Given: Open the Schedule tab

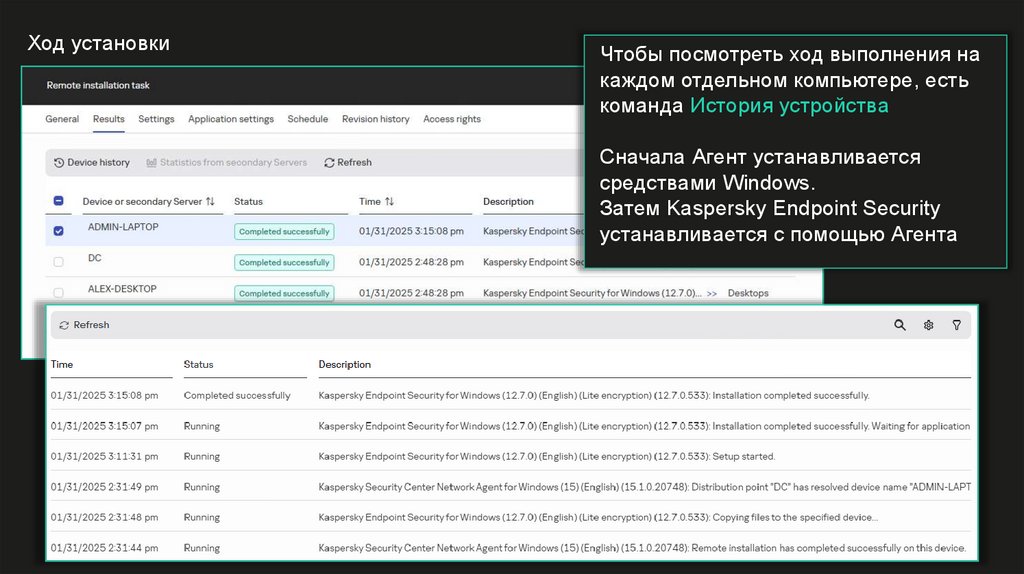Looking at the screenshot, I should pos(308,120).
